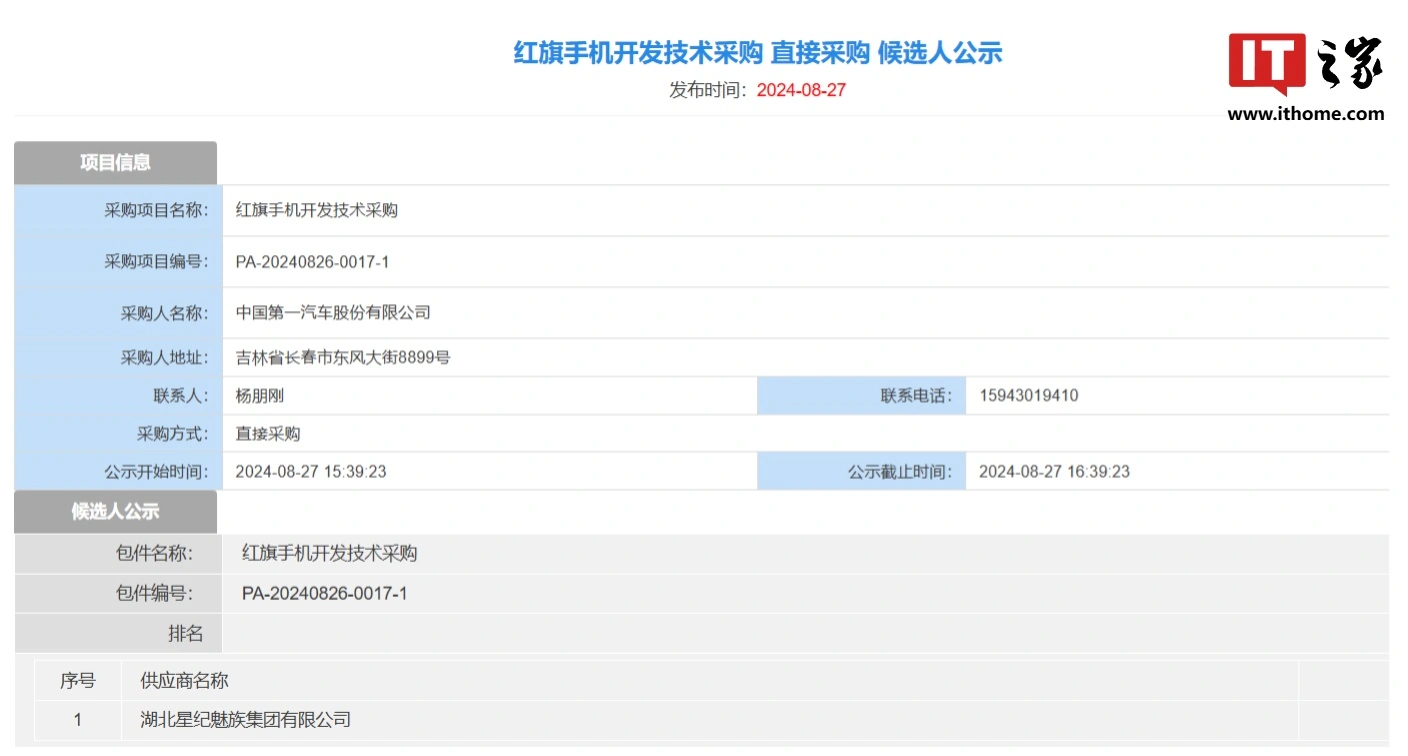Click project number PA-20240826-0017-1 in 项目信息
1408x756 pixels.
coord(312,262)
